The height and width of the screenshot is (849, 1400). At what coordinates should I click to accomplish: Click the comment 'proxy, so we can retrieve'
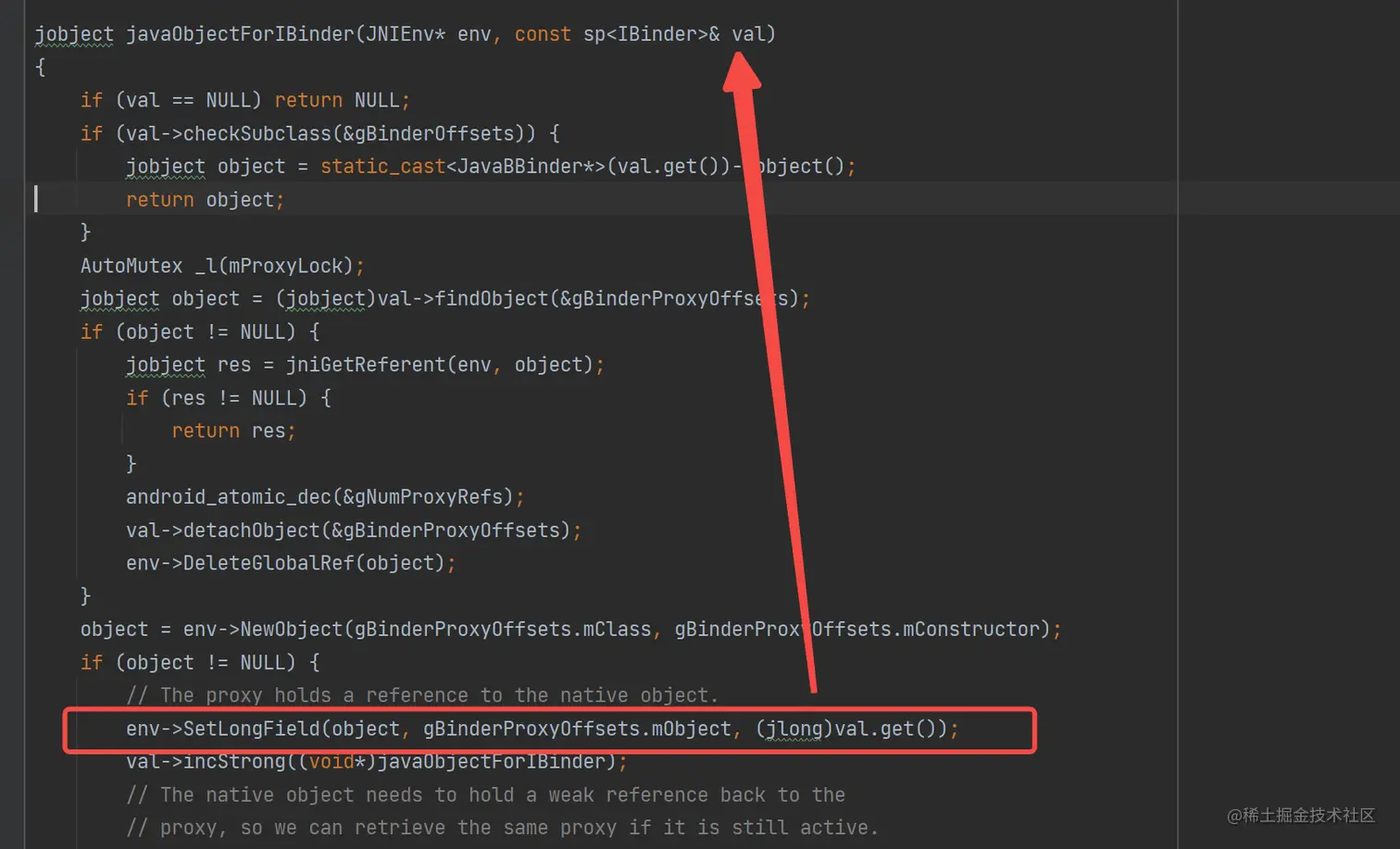click(502, 828)
